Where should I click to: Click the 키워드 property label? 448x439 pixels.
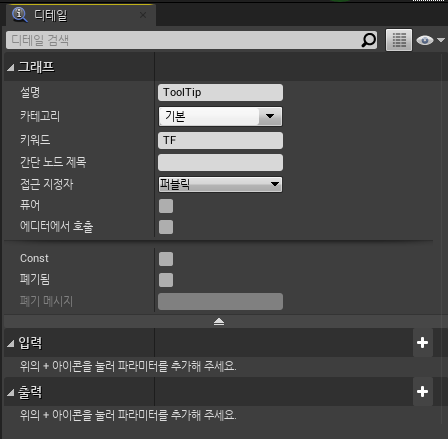[x=35, y=140]
